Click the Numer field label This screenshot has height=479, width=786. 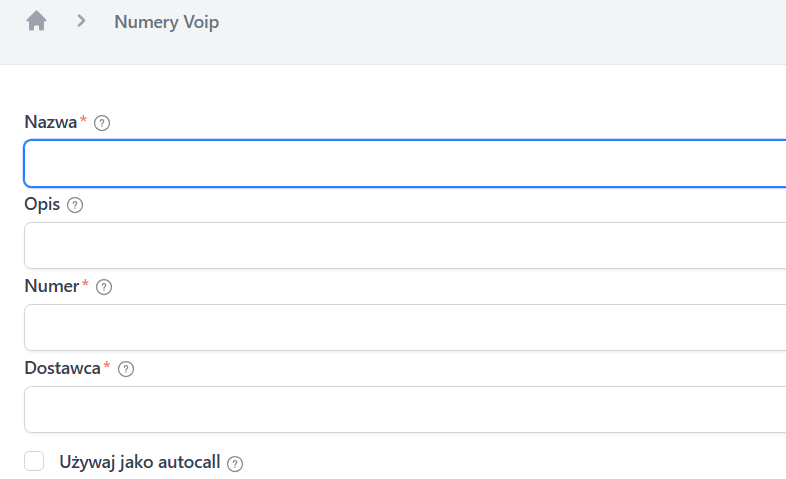click(51, 286)
